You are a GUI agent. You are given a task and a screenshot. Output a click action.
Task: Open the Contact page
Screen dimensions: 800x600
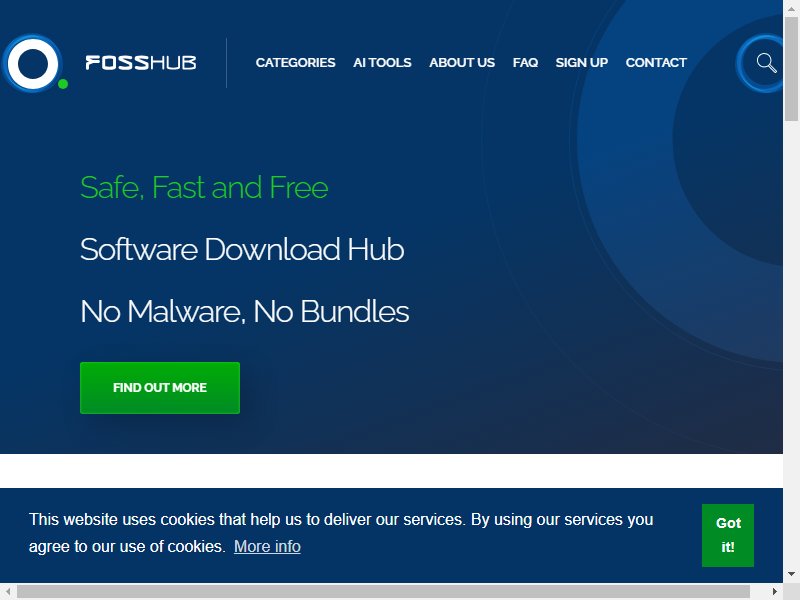point(656,62)
